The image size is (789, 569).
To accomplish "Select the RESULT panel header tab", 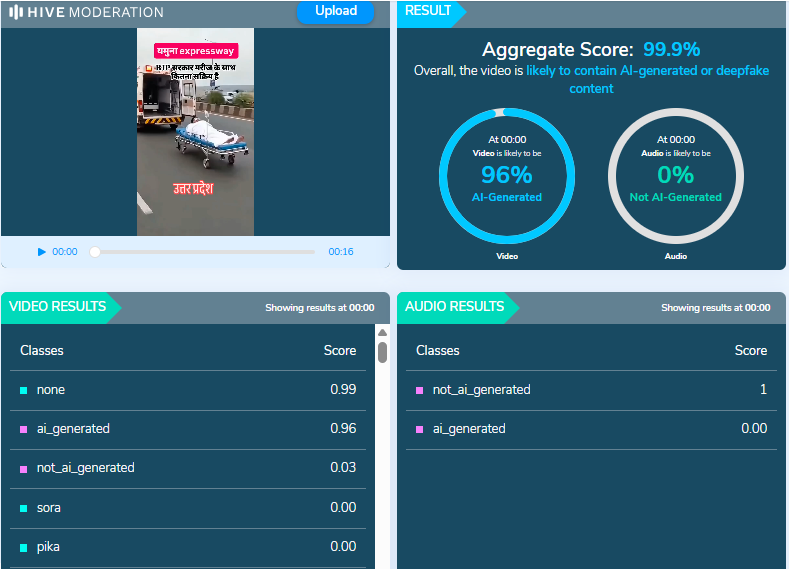I will tap(429, 12).
